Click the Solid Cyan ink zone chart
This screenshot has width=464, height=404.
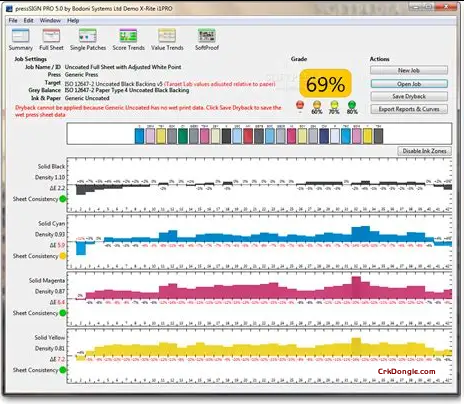pos(259,242)
